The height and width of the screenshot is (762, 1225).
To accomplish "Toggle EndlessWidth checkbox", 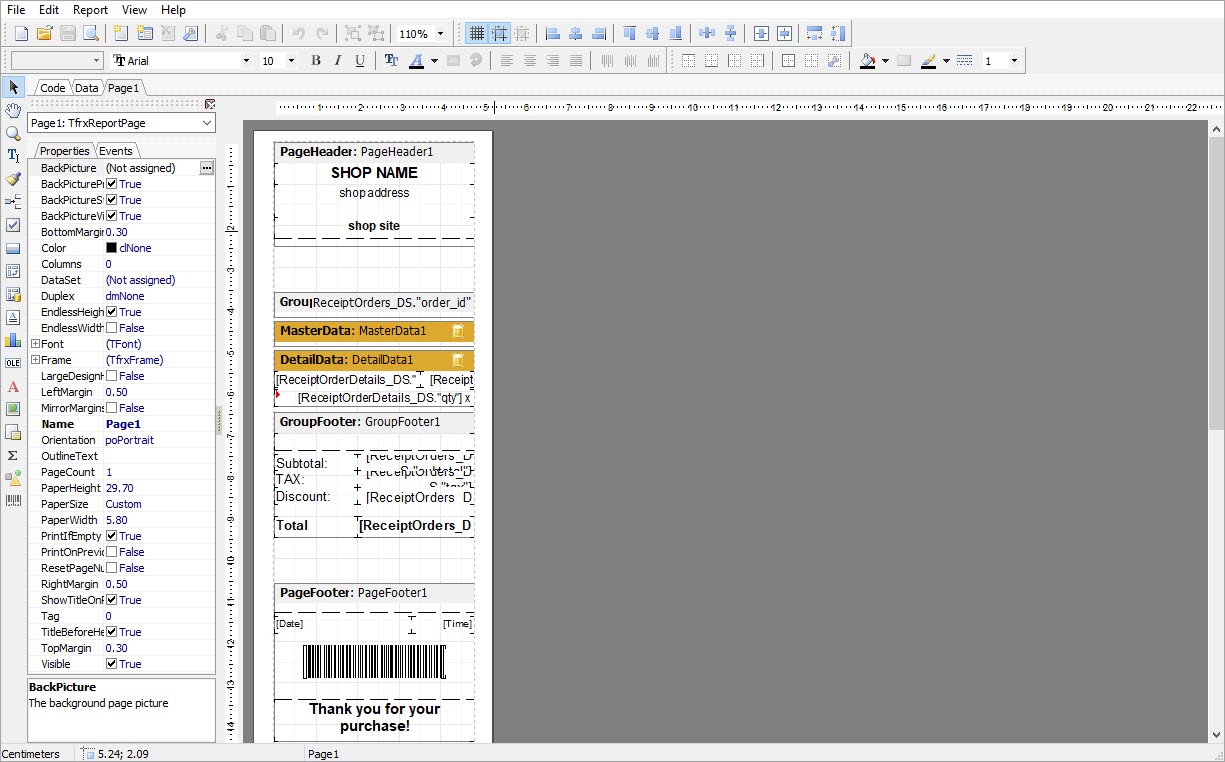I will point(112,328).
